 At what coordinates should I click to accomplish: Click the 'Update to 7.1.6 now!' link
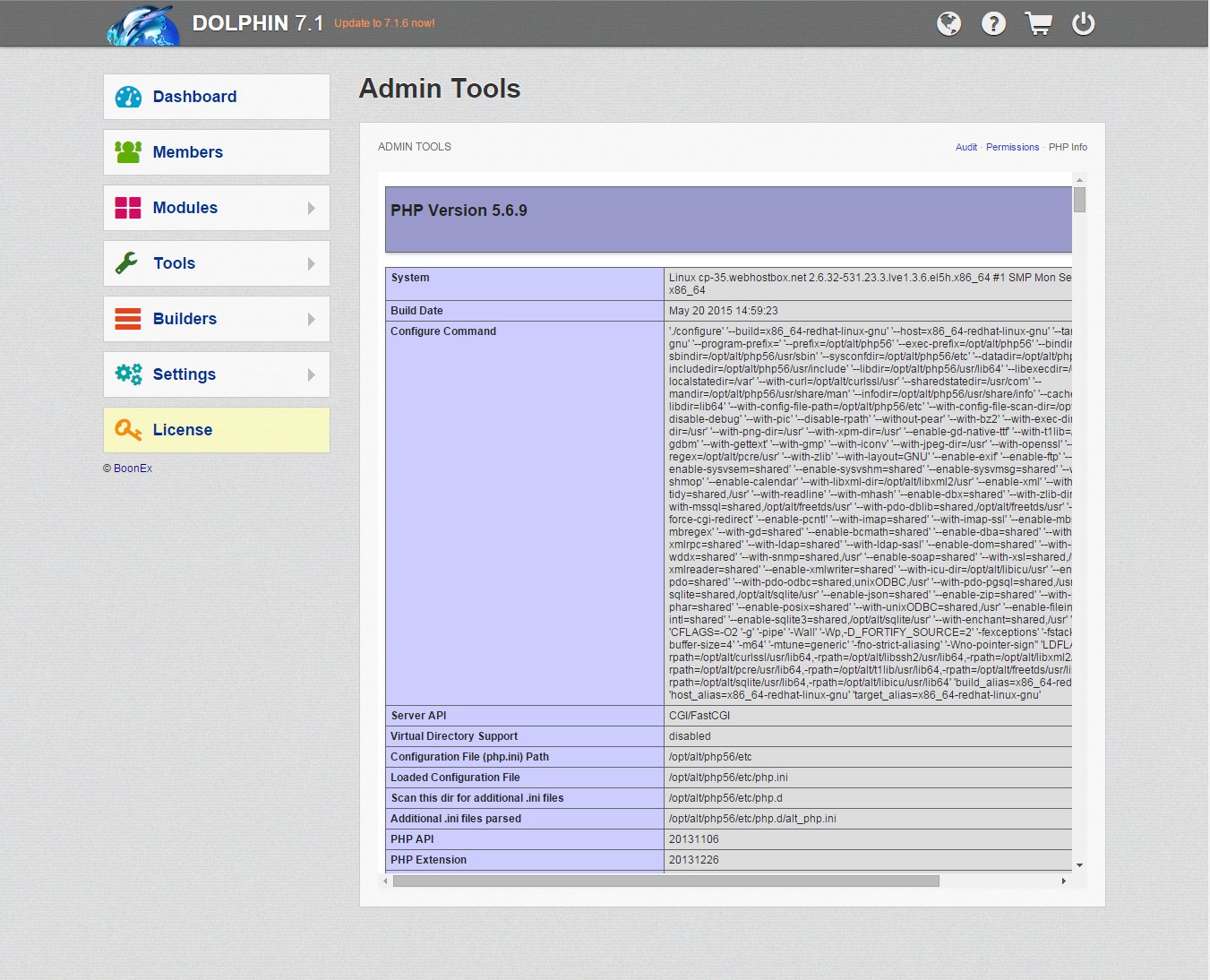click(384, 23)
